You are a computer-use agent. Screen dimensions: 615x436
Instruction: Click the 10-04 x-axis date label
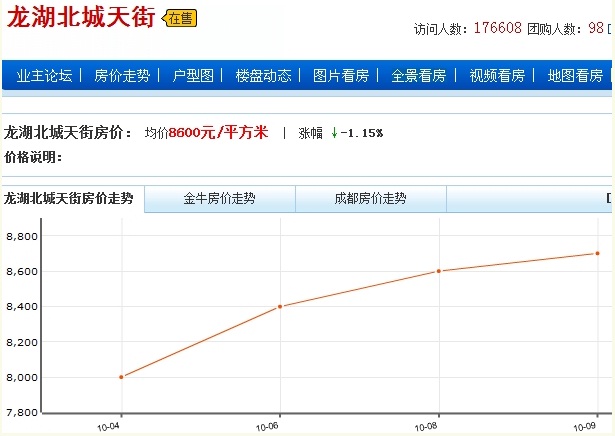[108, 427]
